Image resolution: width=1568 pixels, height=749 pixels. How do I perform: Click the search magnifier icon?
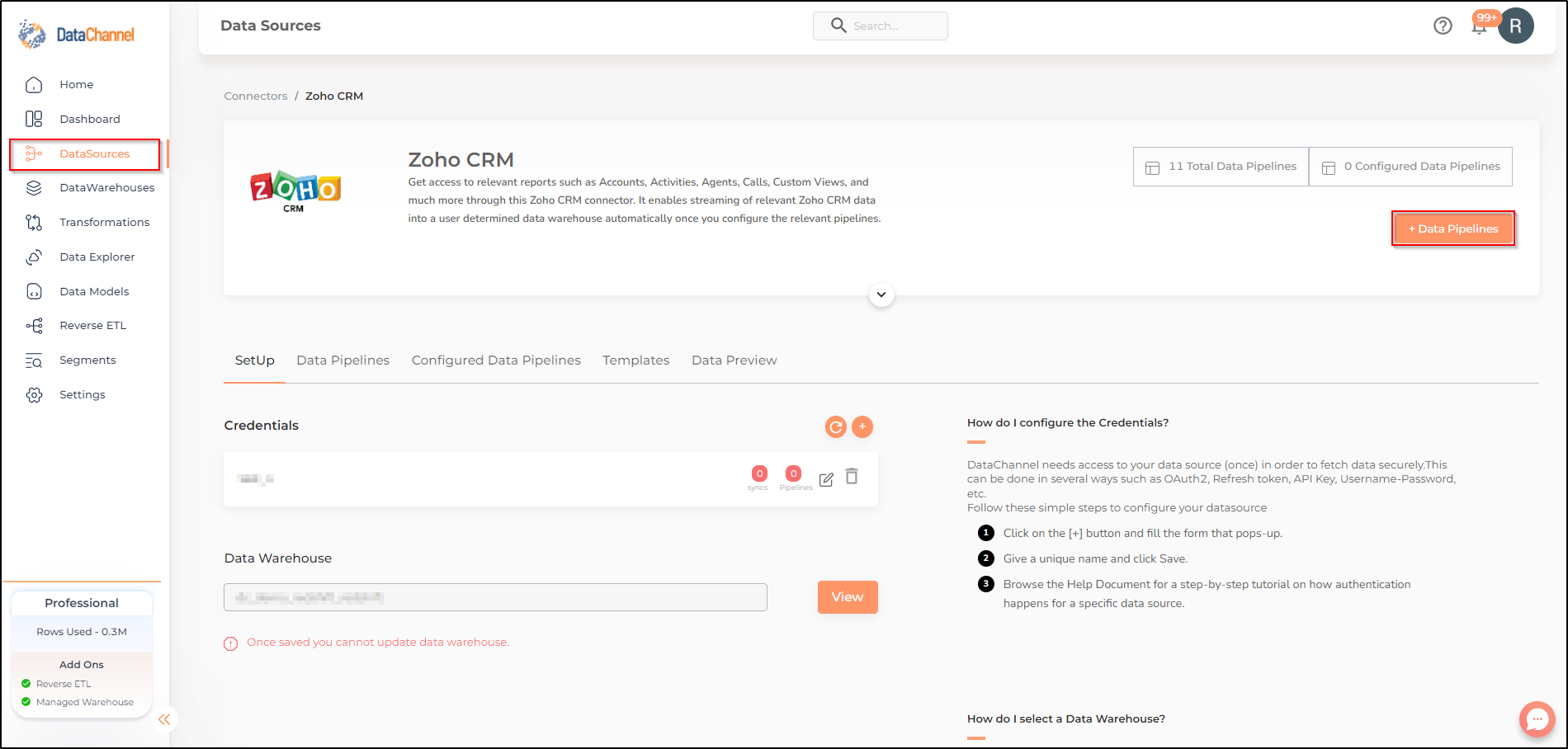pos(838,26)
